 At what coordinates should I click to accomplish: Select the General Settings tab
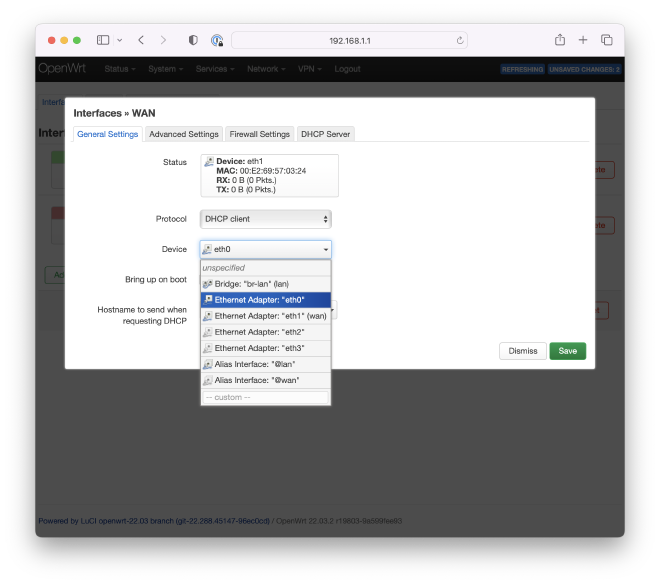108,134
